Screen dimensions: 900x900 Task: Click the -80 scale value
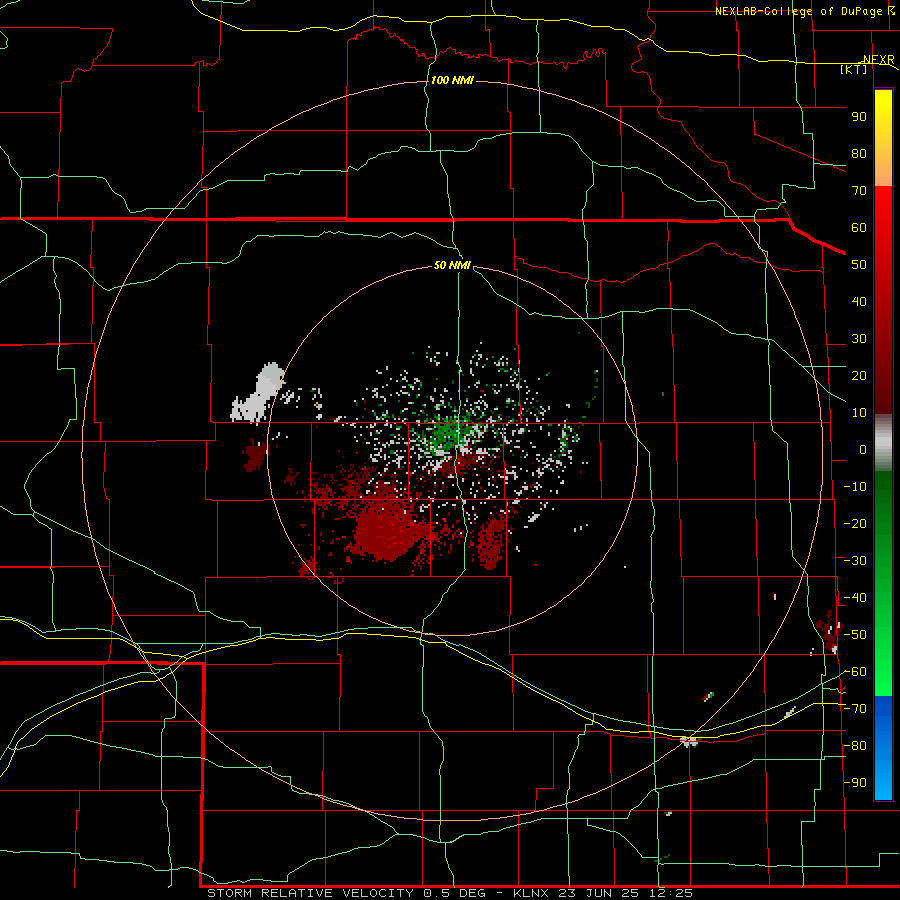[855, 746]
